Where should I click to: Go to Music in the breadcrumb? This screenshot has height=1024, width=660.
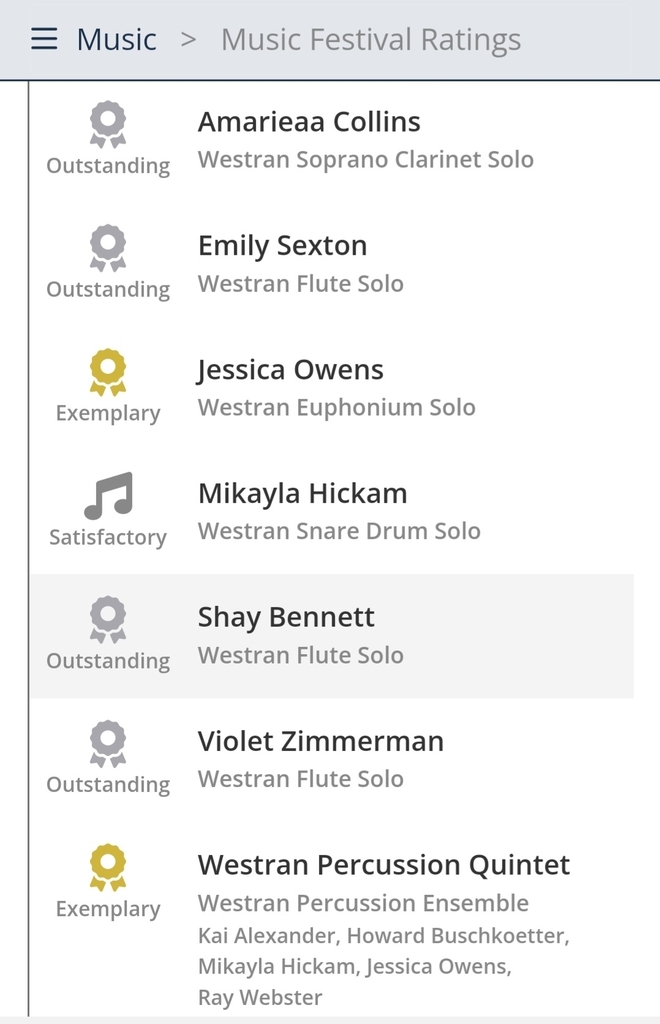116,39
